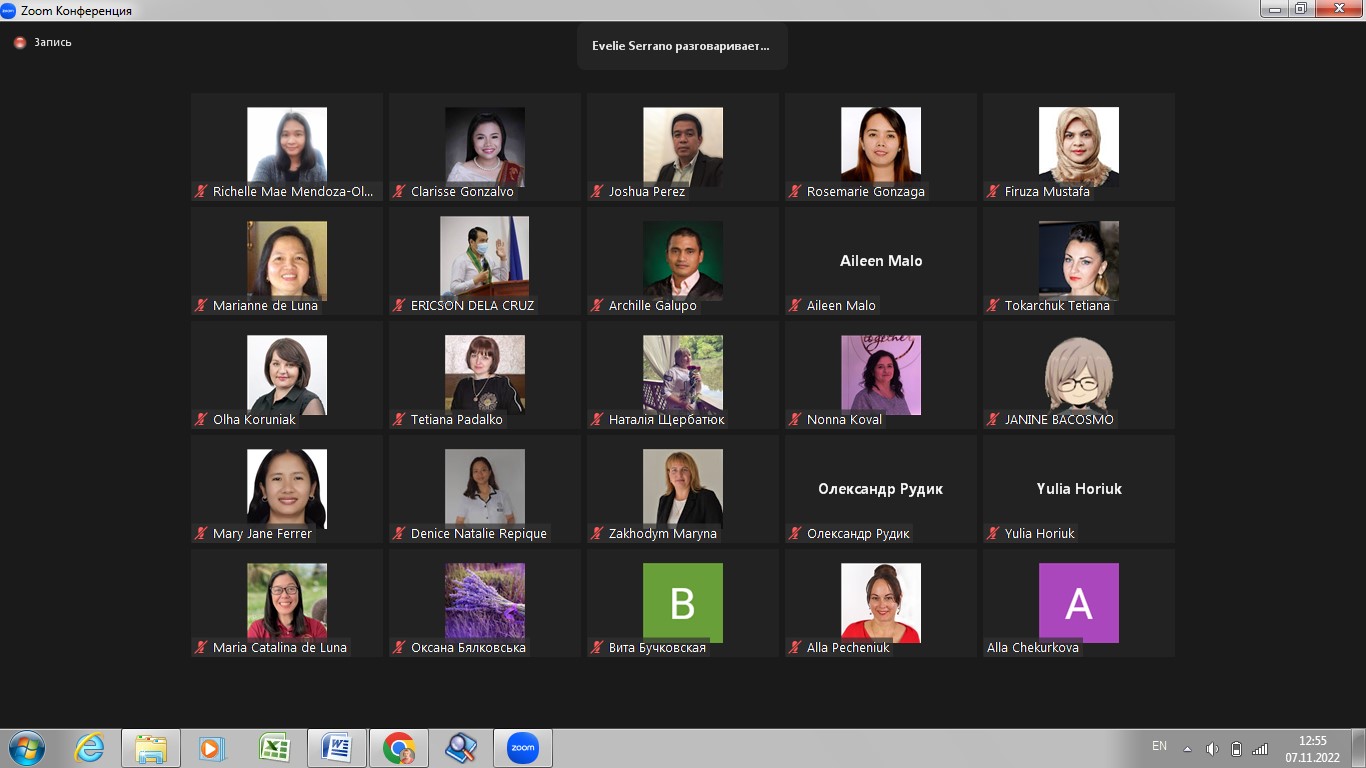1366x768 pixels.
Task: Click the taskbar clock showing 12:55
Action: pyautogui.click(x=1312, y=749)
